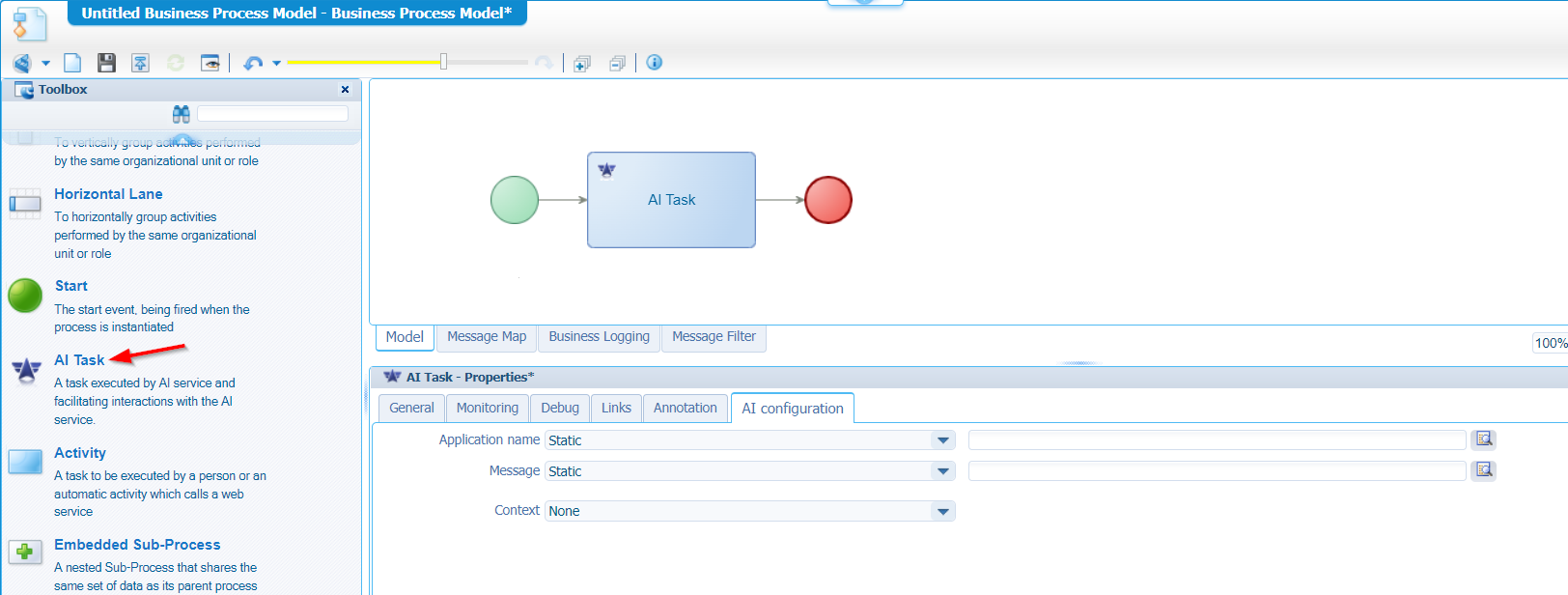This screenshot has width=1568, height=595.
Task: Close the Toolbox panel
Action: pyautogui.click(x=345, y=89)
